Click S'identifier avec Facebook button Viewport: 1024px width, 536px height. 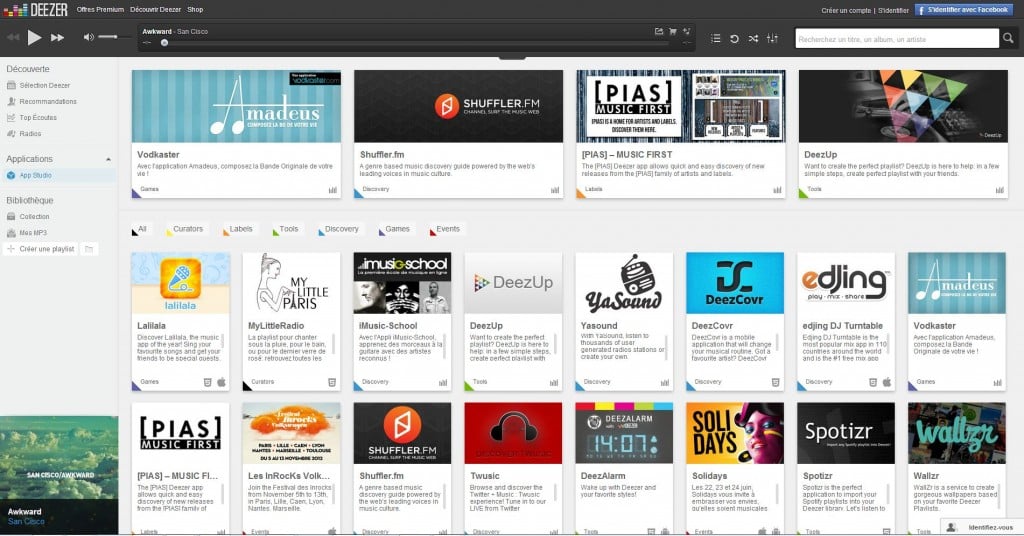point(964,10)
